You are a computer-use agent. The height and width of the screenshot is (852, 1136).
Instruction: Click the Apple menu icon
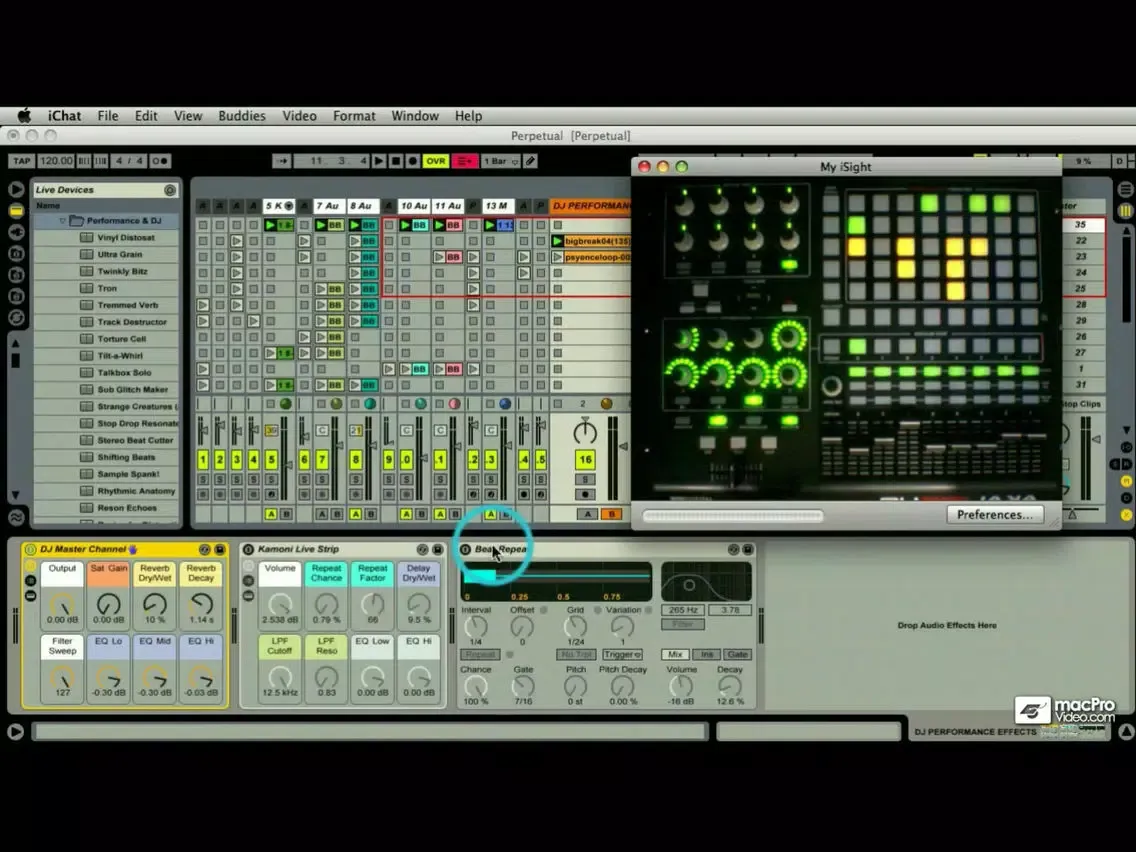tap(24, 116)
